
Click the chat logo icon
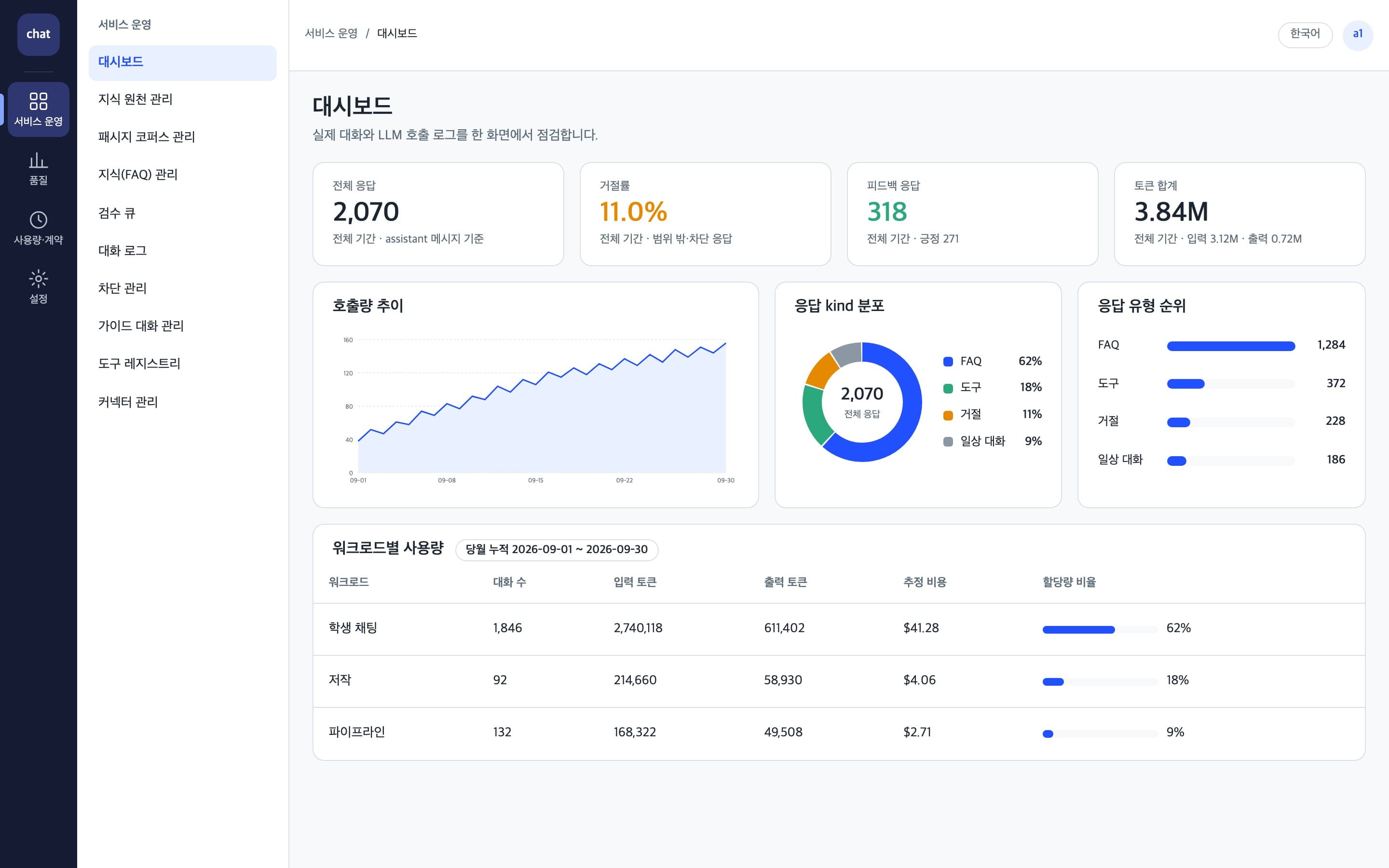[x=39, y=34]
